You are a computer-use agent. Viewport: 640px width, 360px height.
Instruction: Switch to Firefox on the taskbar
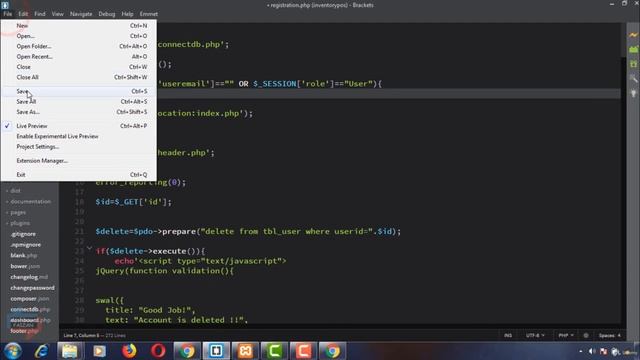129,351
